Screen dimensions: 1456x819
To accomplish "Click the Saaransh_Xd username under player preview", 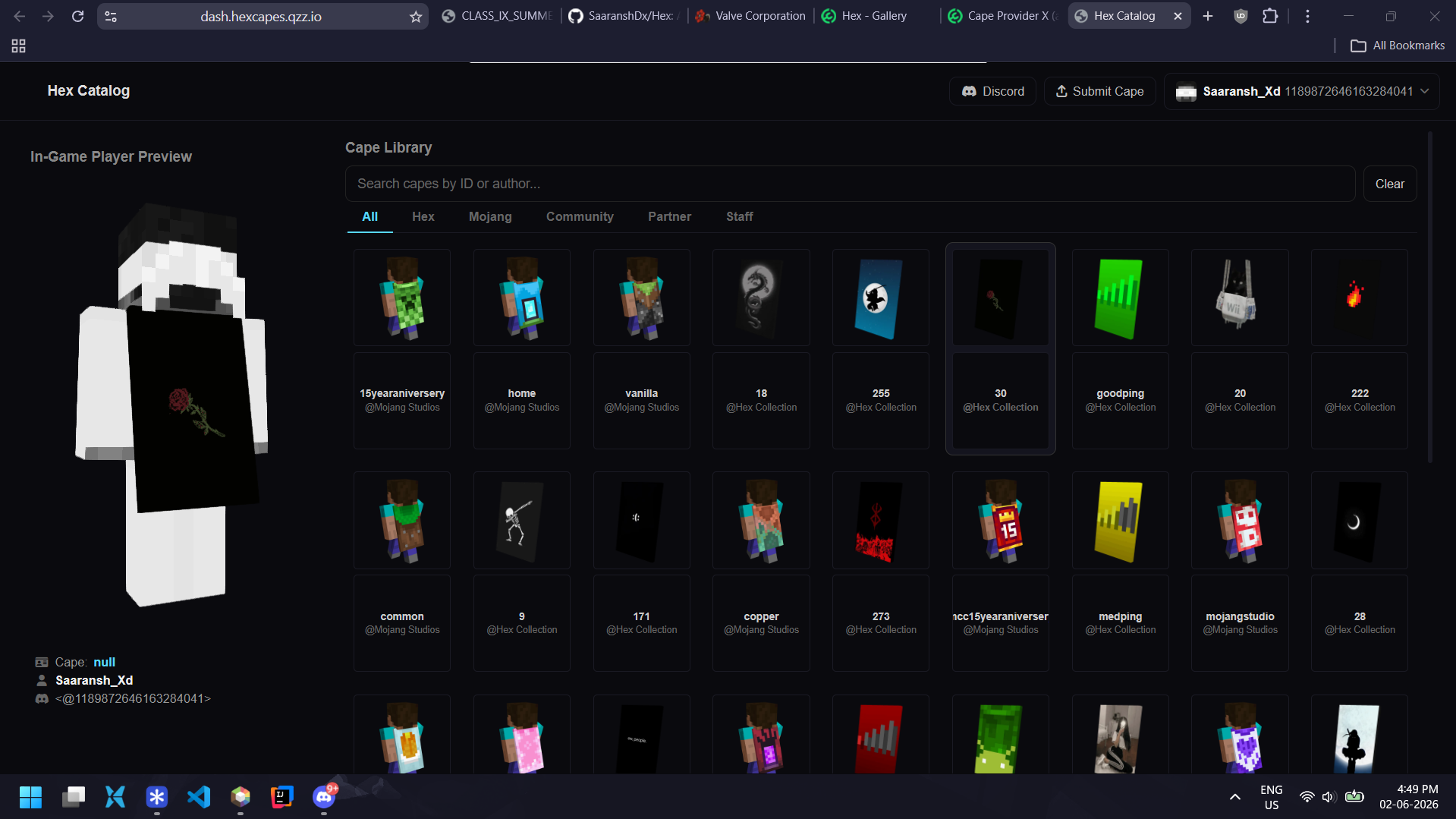I will pos(94,680).
